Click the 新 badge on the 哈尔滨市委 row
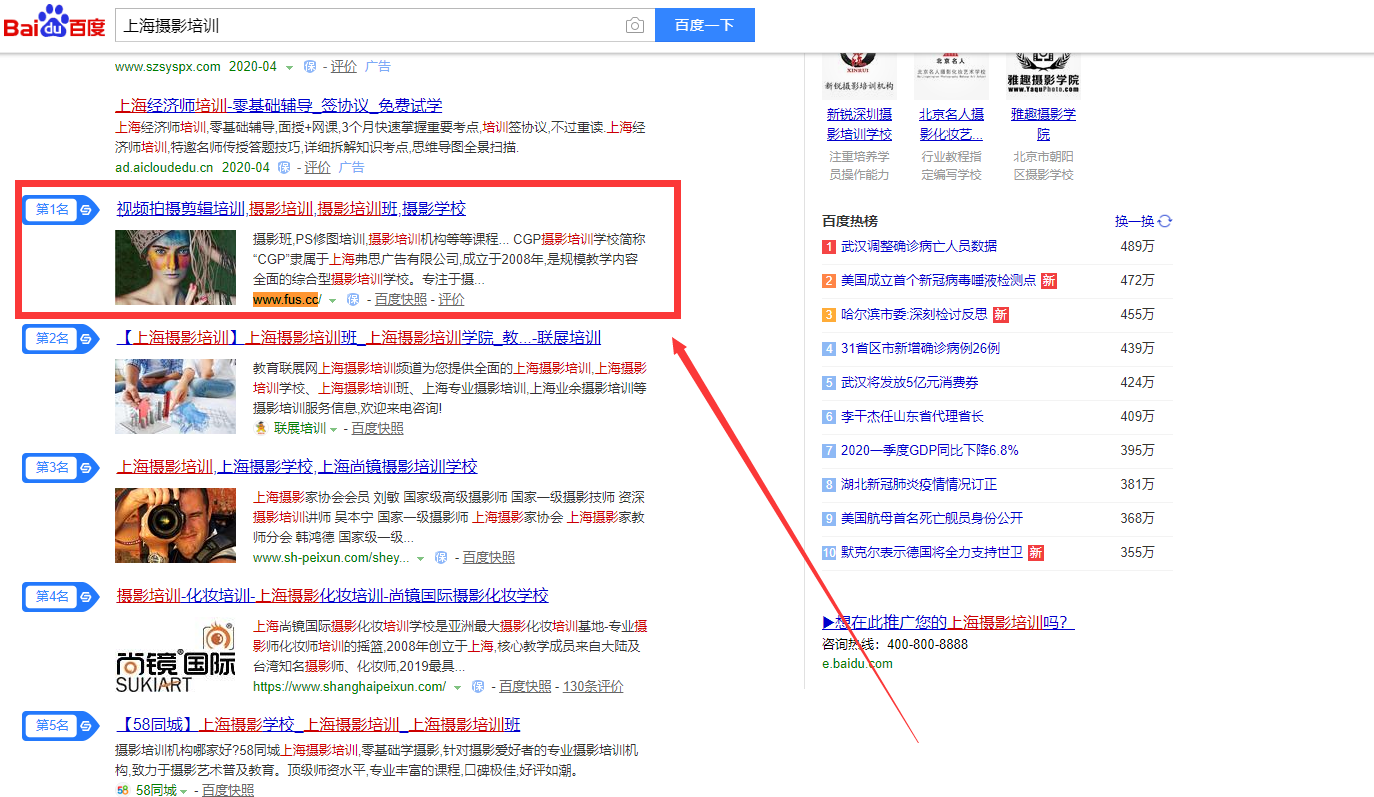This screenshot has width=1374, height=797. pyautogui.click(x=1001, y=315)
